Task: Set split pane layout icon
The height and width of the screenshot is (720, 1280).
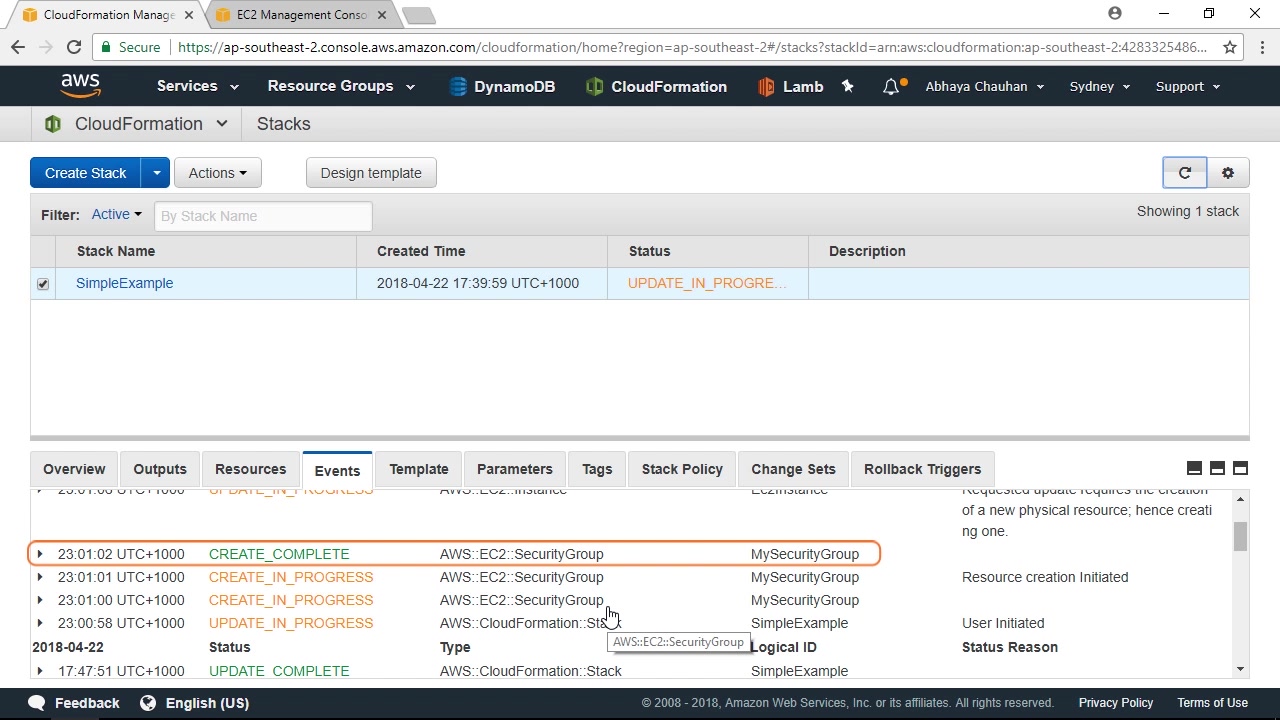Action: click(x=1217, y=469)
